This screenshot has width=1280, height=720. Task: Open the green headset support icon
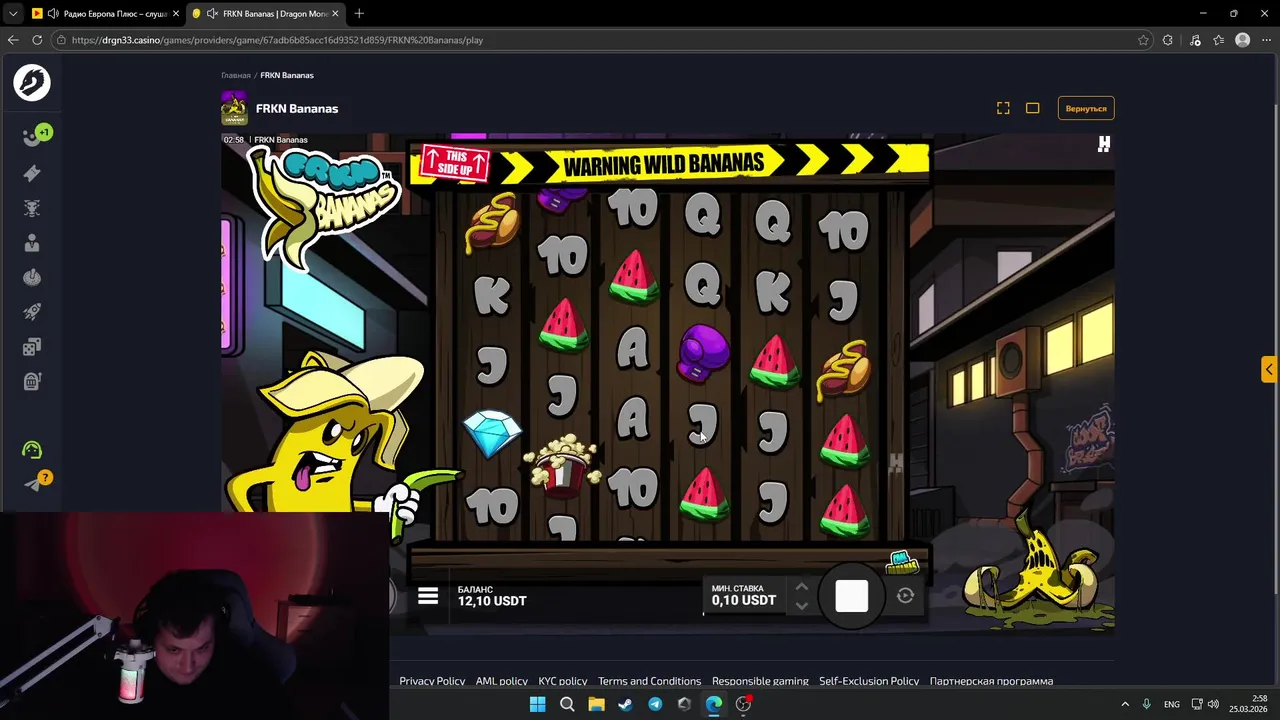(x=32, y=450)
